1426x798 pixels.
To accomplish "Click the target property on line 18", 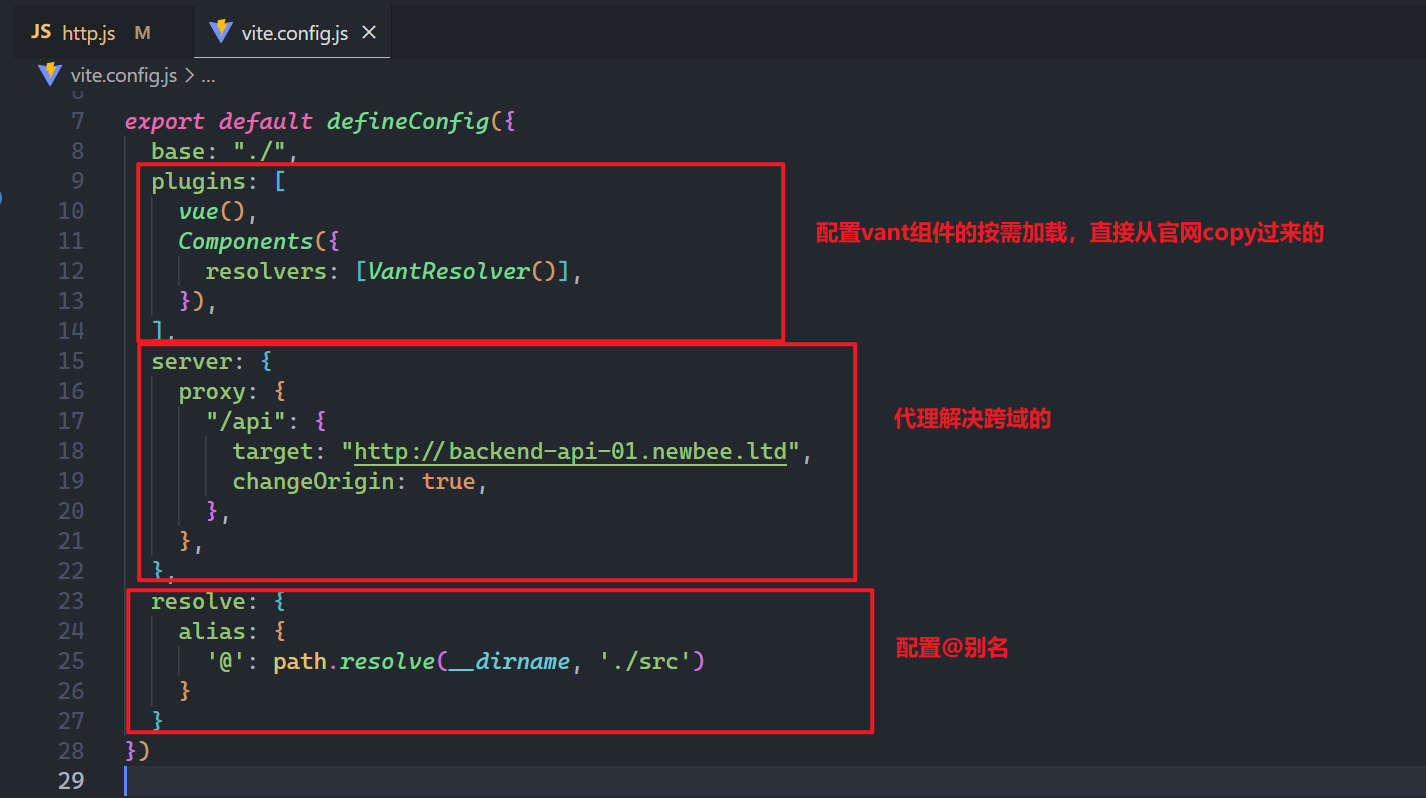I will point(272,451).
